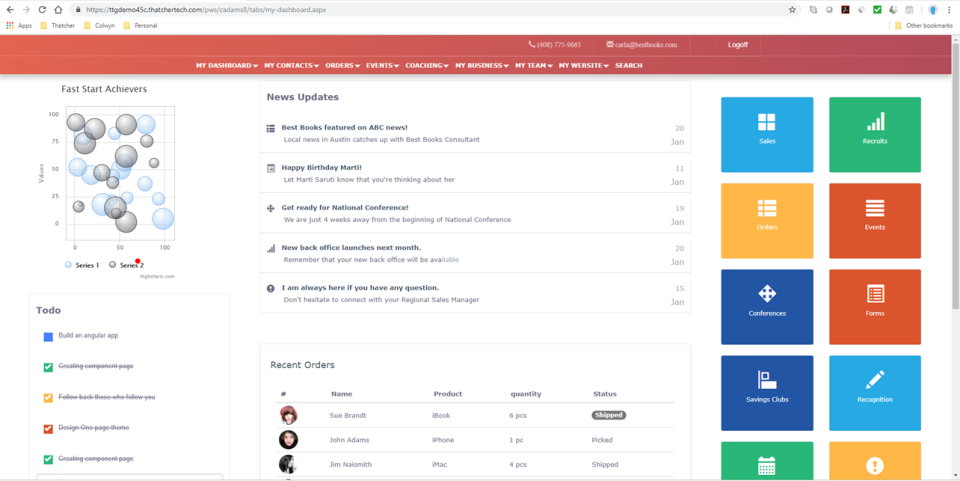Open the yellow exclamation alert tile
The height and width of the screenshot is (481, 960).
(875, 461)
